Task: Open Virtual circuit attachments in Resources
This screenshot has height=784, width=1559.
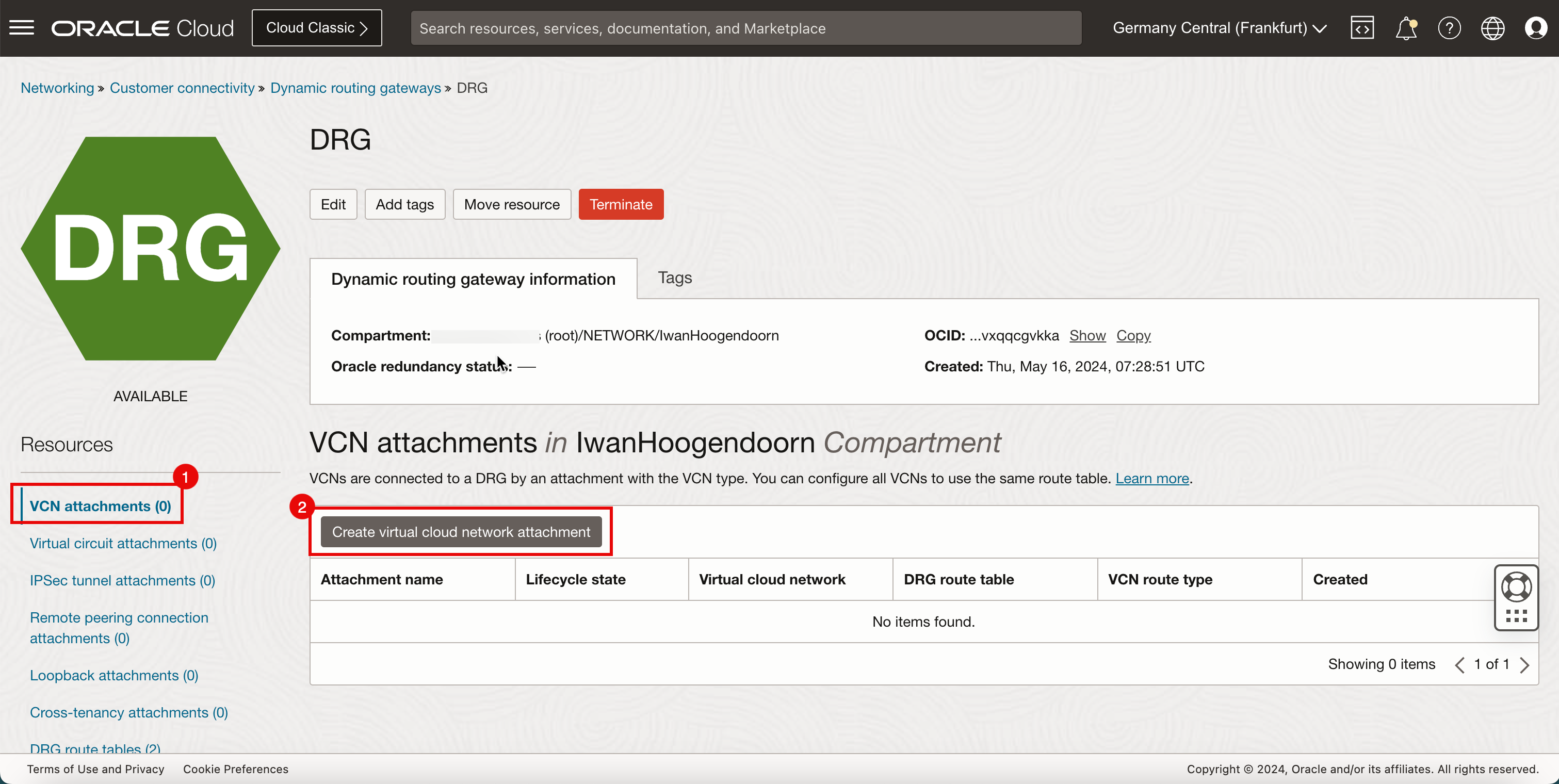Action: tap(123, 543)
